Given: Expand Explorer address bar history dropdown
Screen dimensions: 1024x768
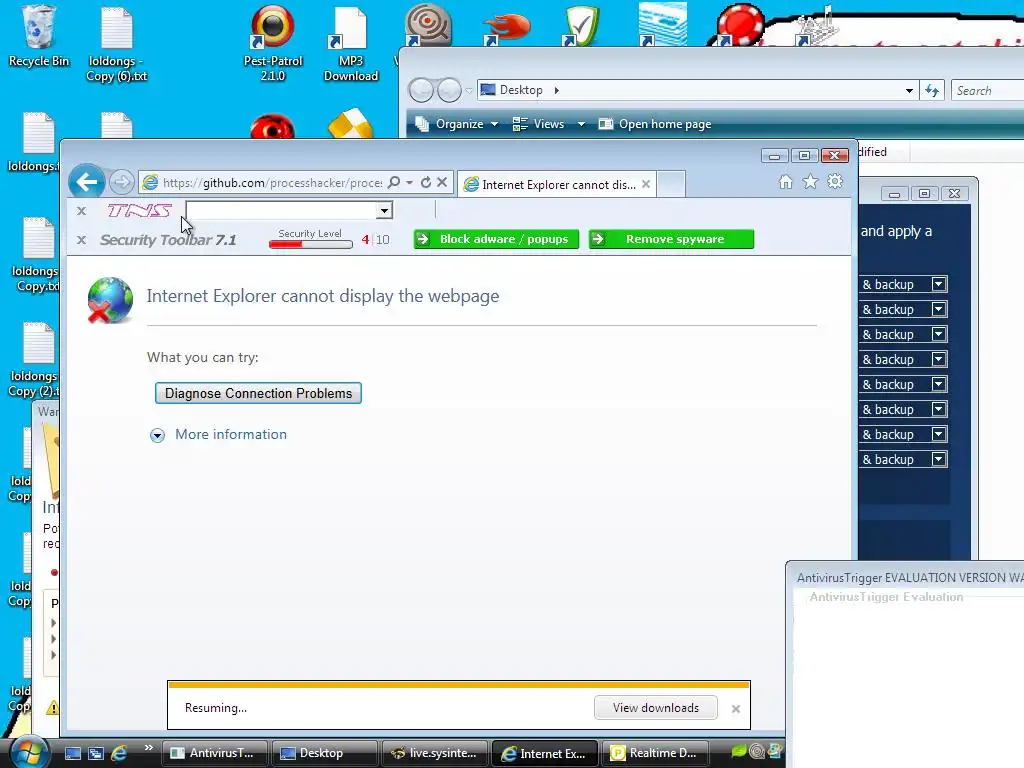Looking at the screenshot, I should coord(909,91).
